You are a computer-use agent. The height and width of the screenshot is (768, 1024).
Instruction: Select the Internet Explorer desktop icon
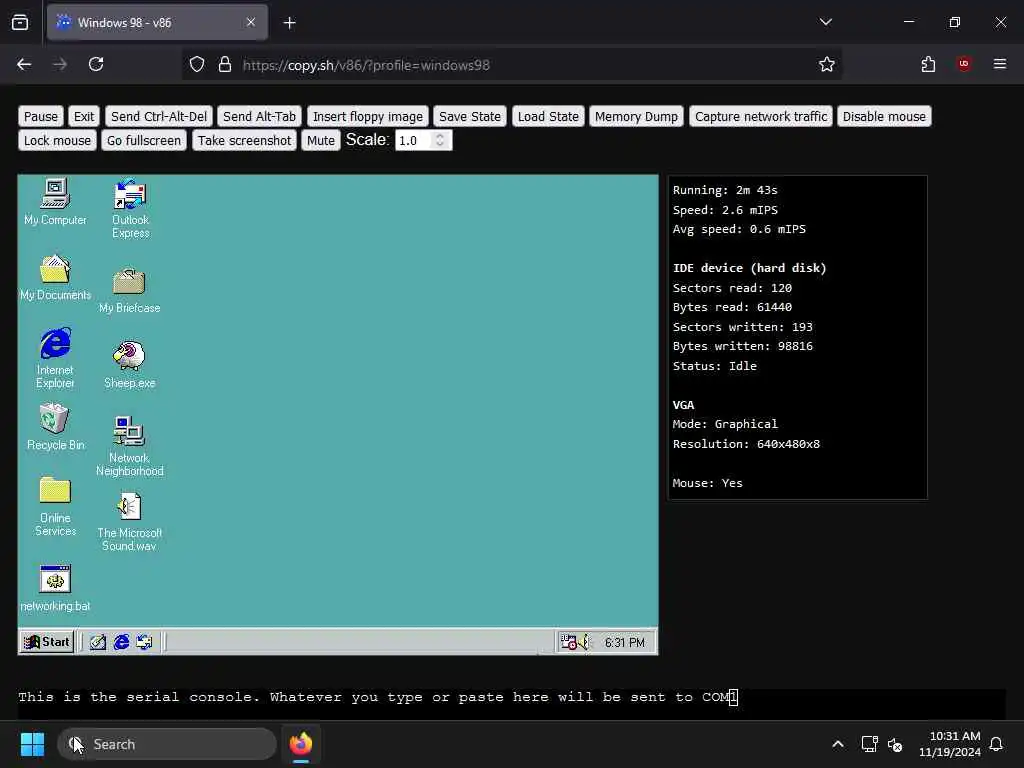tap(55, 359)
